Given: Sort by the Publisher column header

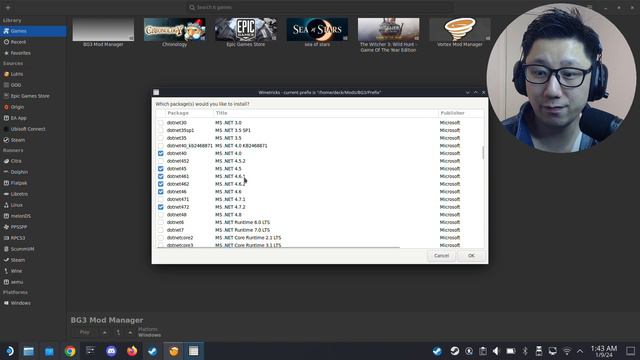Looking at the screenshot, I should point(461,113).
